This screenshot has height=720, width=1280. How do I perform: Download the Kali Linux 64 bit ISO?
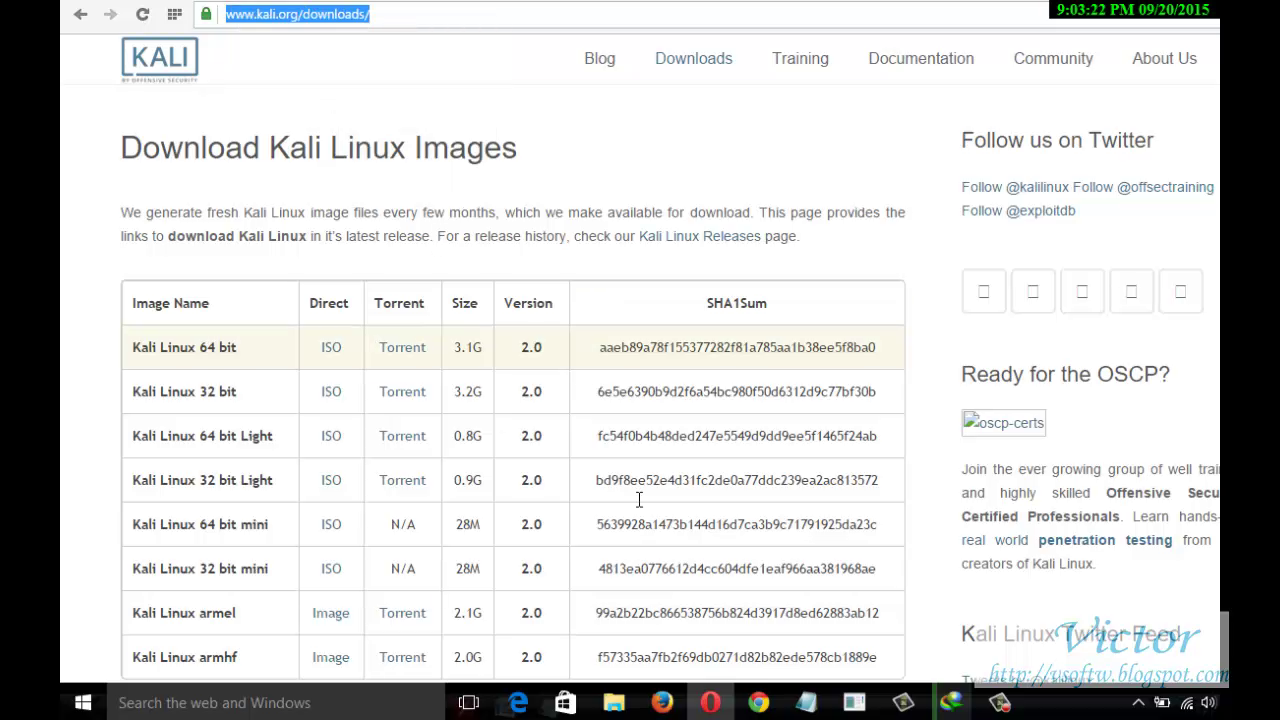(331, 347)
